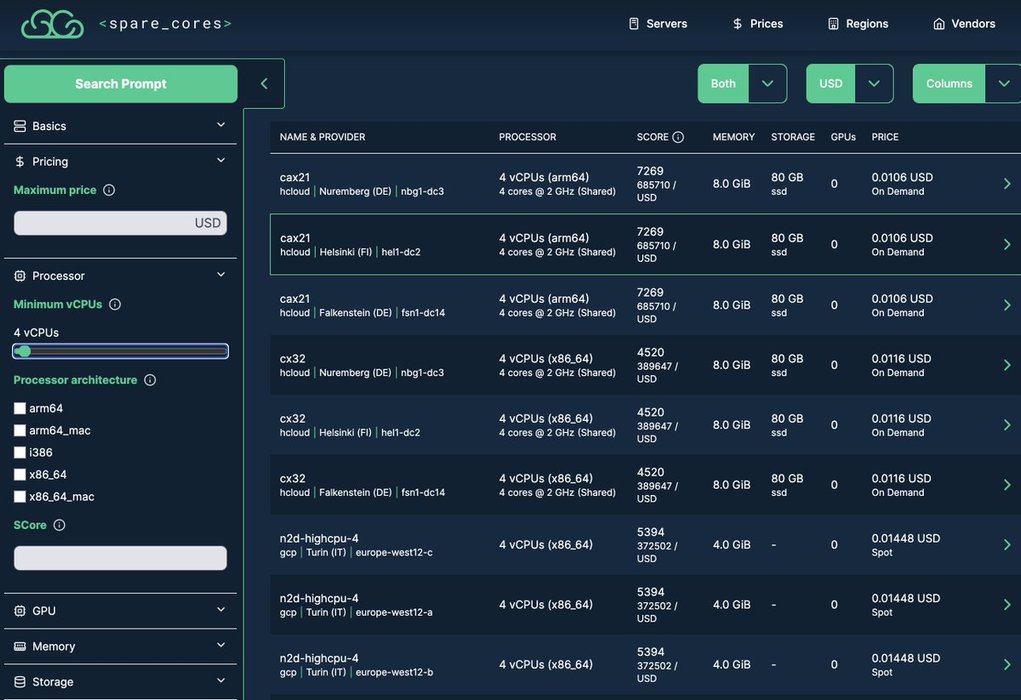This screenshot has height=700, width=1021.
Task: Tick the i386 architecture checkbox
Action: 20,452
